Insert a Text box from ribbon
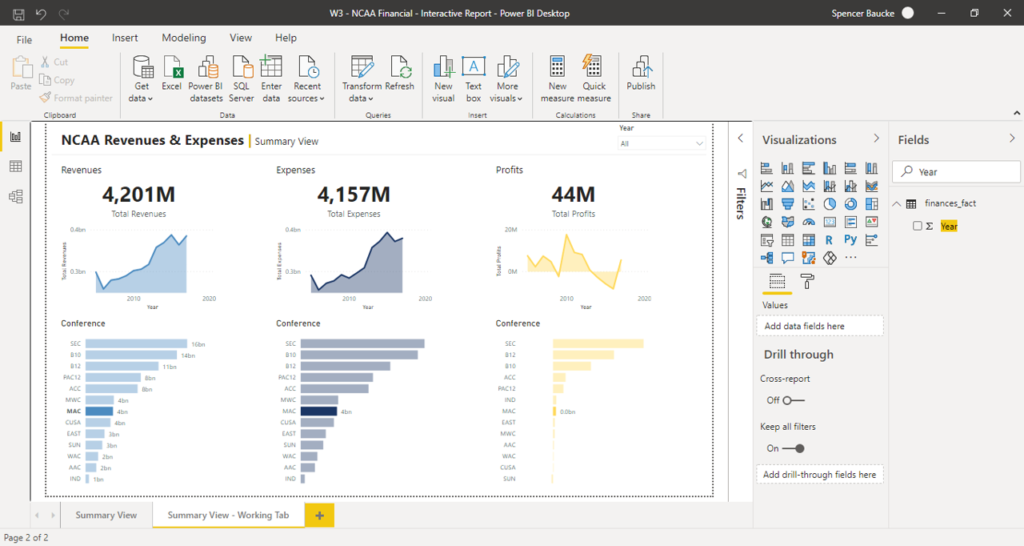 473,70
